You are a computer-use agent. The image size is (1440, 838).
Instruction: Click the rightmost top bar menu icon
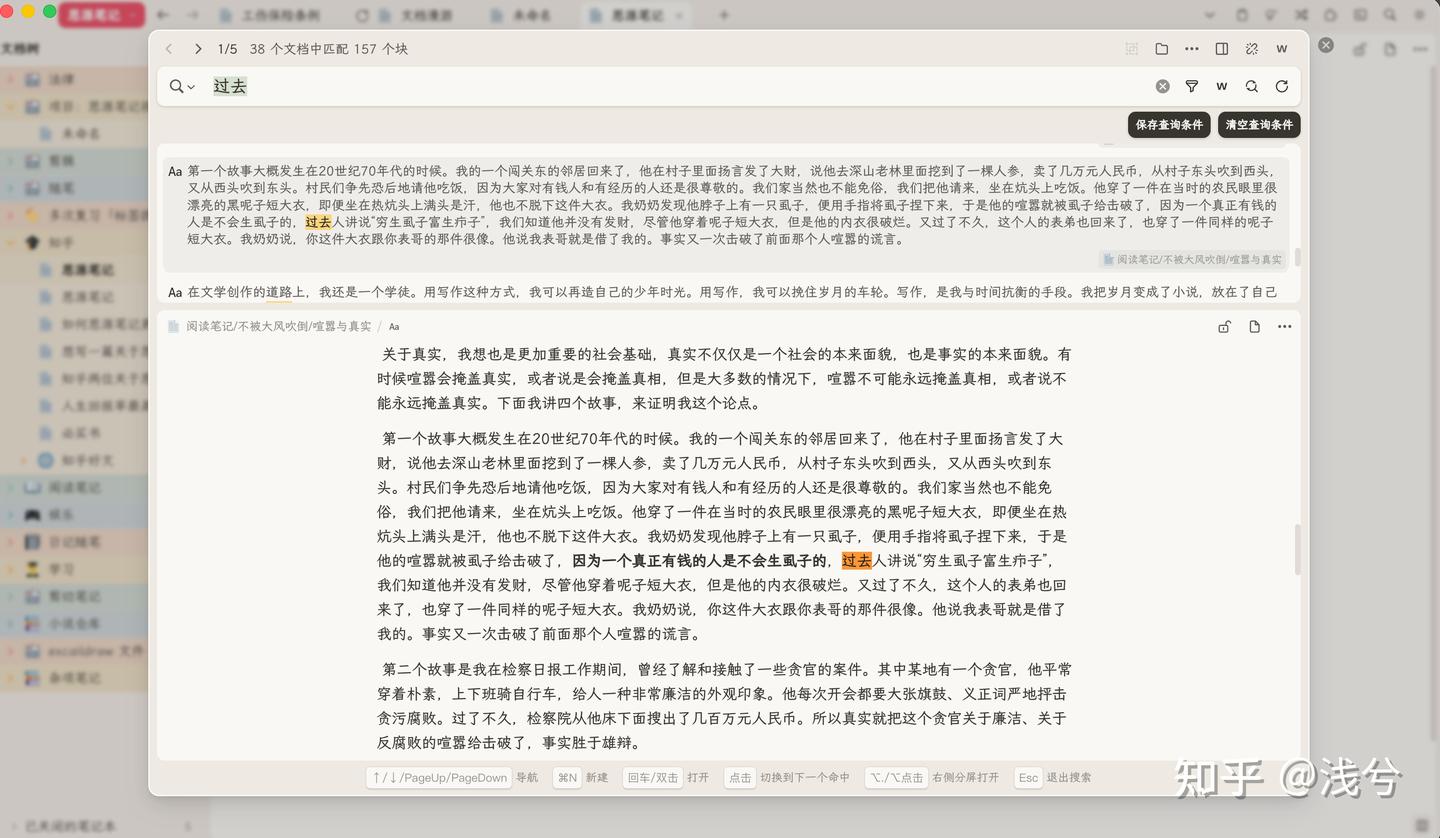pyautogui.click(x=1419, y=15)
